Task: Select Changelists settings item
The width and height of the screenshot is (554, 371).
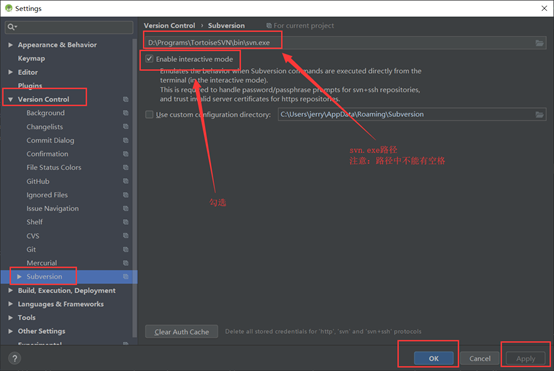Action: pyautogui.click(x=45, y=126)
